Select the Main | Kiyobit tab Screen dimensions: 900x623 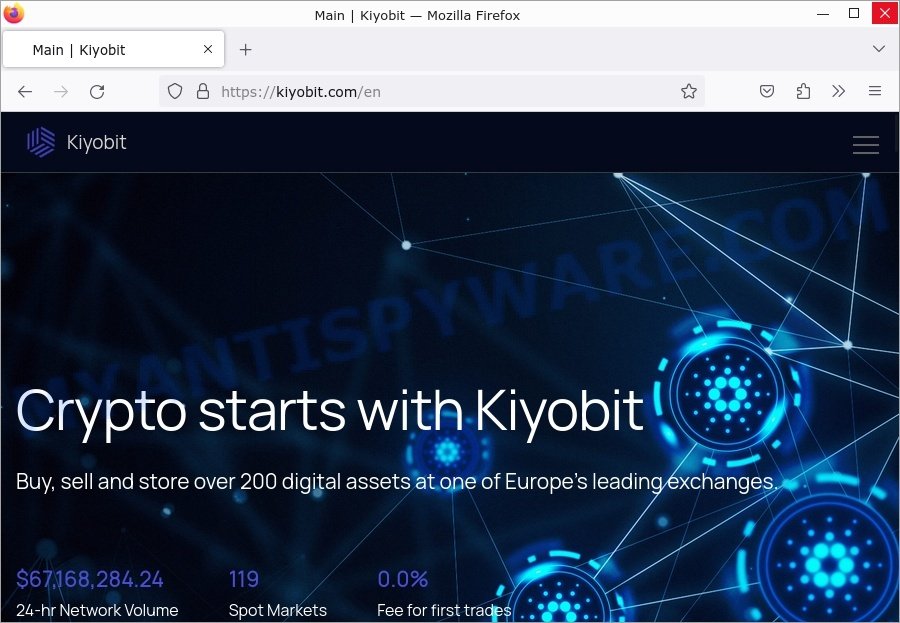[114, 49]
